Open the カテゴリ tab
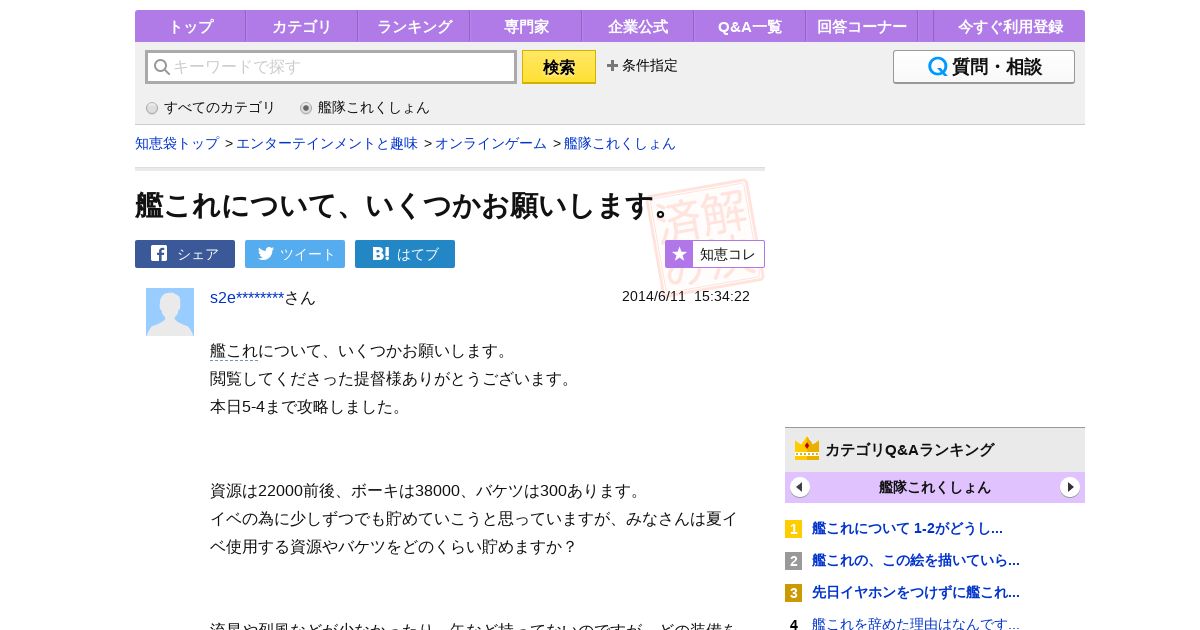This screenshot has width=1200, height=630. coord(302,27)
